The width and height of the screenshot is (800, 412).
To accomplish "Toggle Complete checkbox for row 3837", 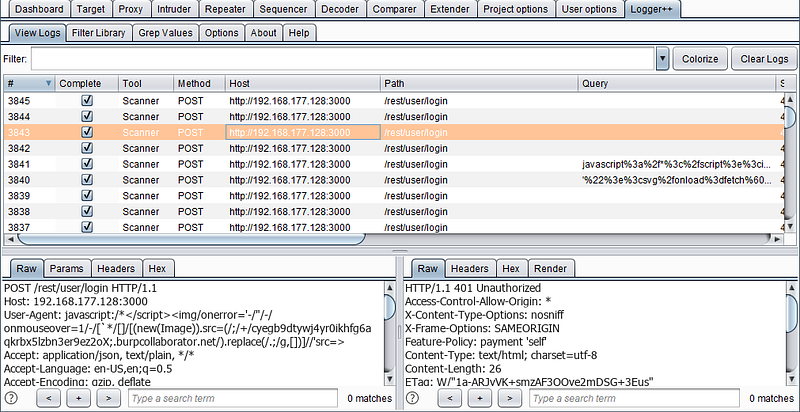I will (x=87, y=227).
